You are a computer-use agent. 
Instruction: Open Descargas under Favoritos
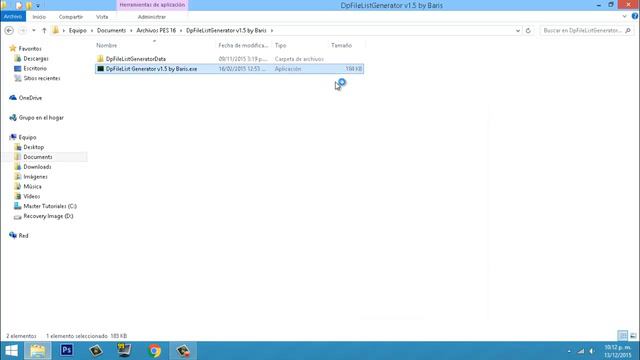tap(36, 58)
